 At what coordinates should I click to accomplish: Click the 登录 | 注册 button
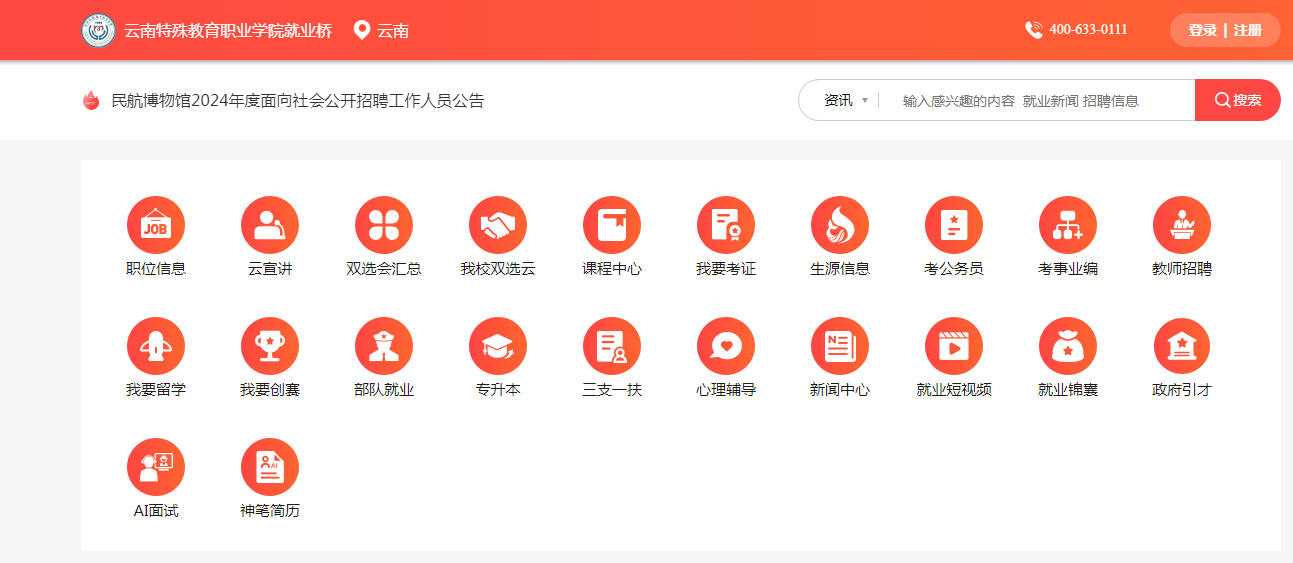[x=1224, y=30]
